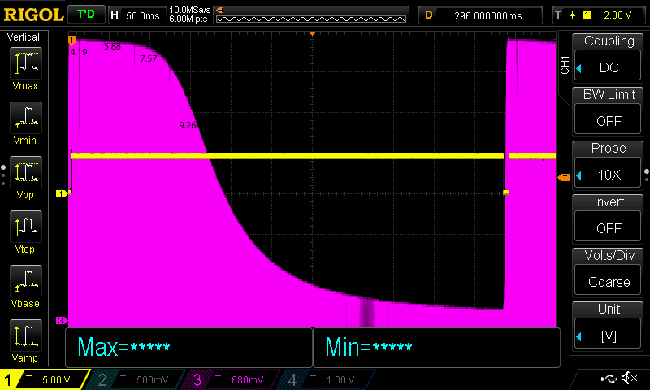Click the USB connection icon
Image resolution: width=650 pixels, height=390 pixels.
pos(608,378)
